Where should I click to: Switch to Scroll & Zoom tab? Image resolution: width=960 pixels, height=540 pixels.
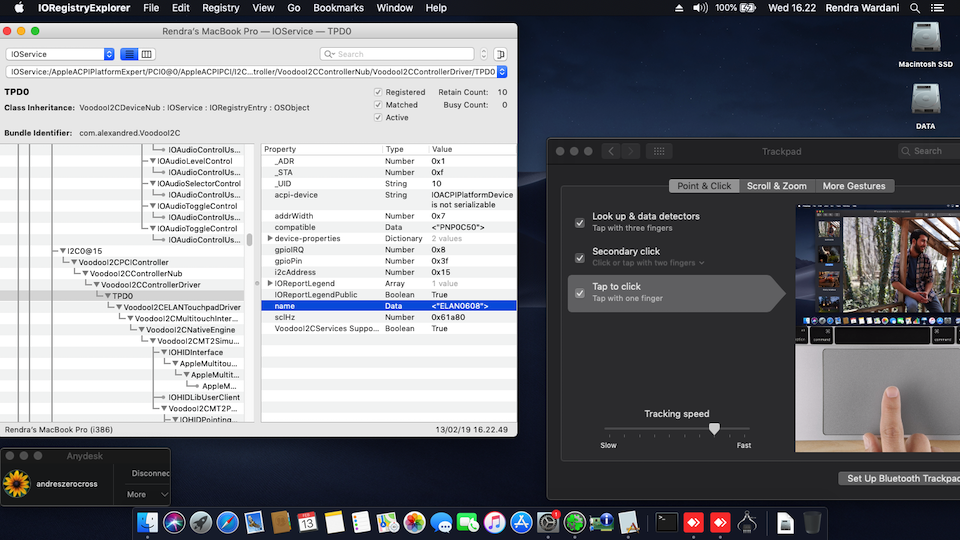pyautogui.click(x=776, y=186)
